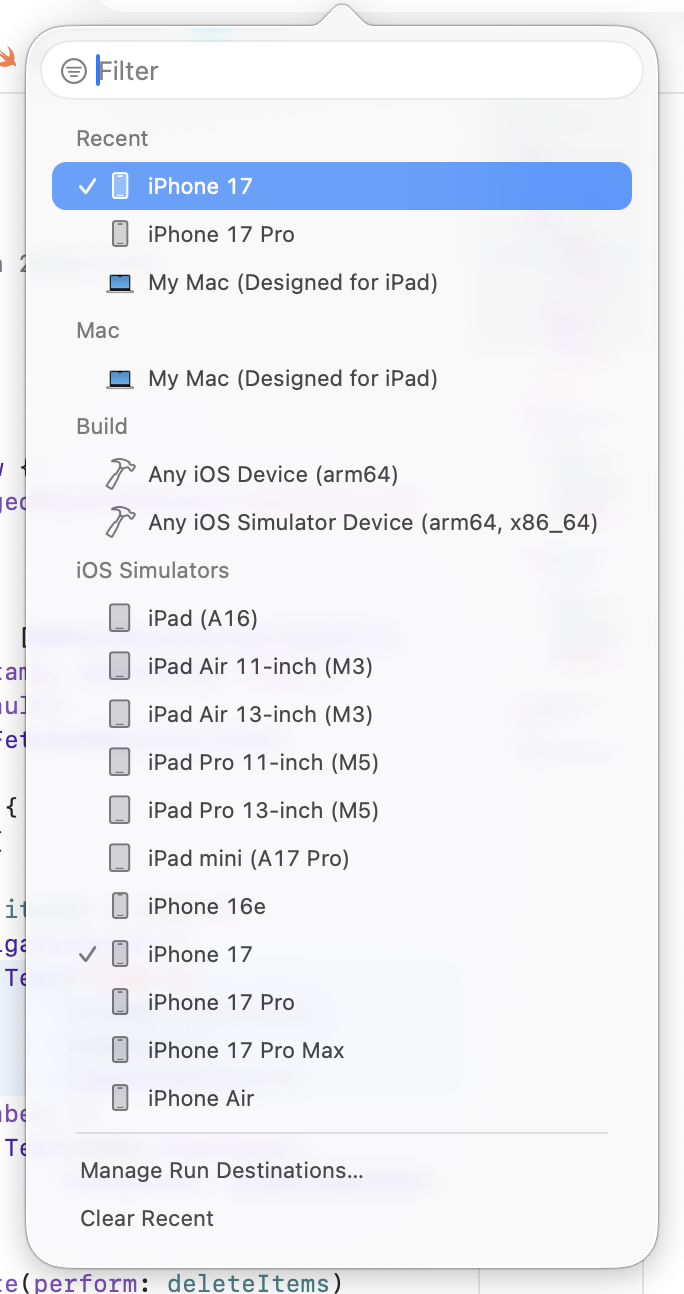Click the iPad mini (A17 Pro) tablet icon
The height and width of the screenshot is (1294, 684).
pos(120,859)
